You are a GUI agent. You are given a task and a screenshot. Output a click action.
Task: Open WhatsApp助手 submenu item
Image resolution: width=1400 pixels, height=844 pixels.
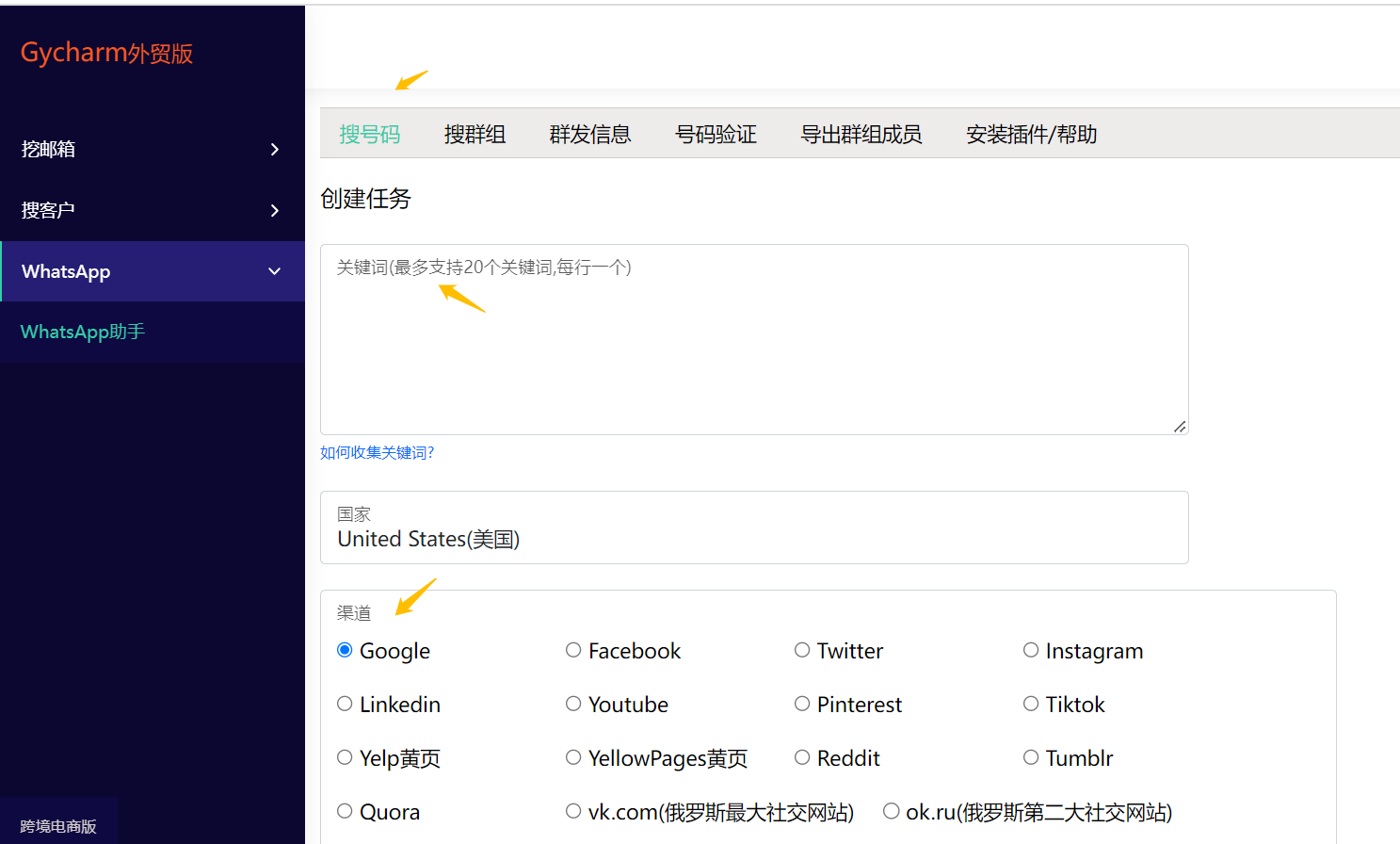[83, 332]
